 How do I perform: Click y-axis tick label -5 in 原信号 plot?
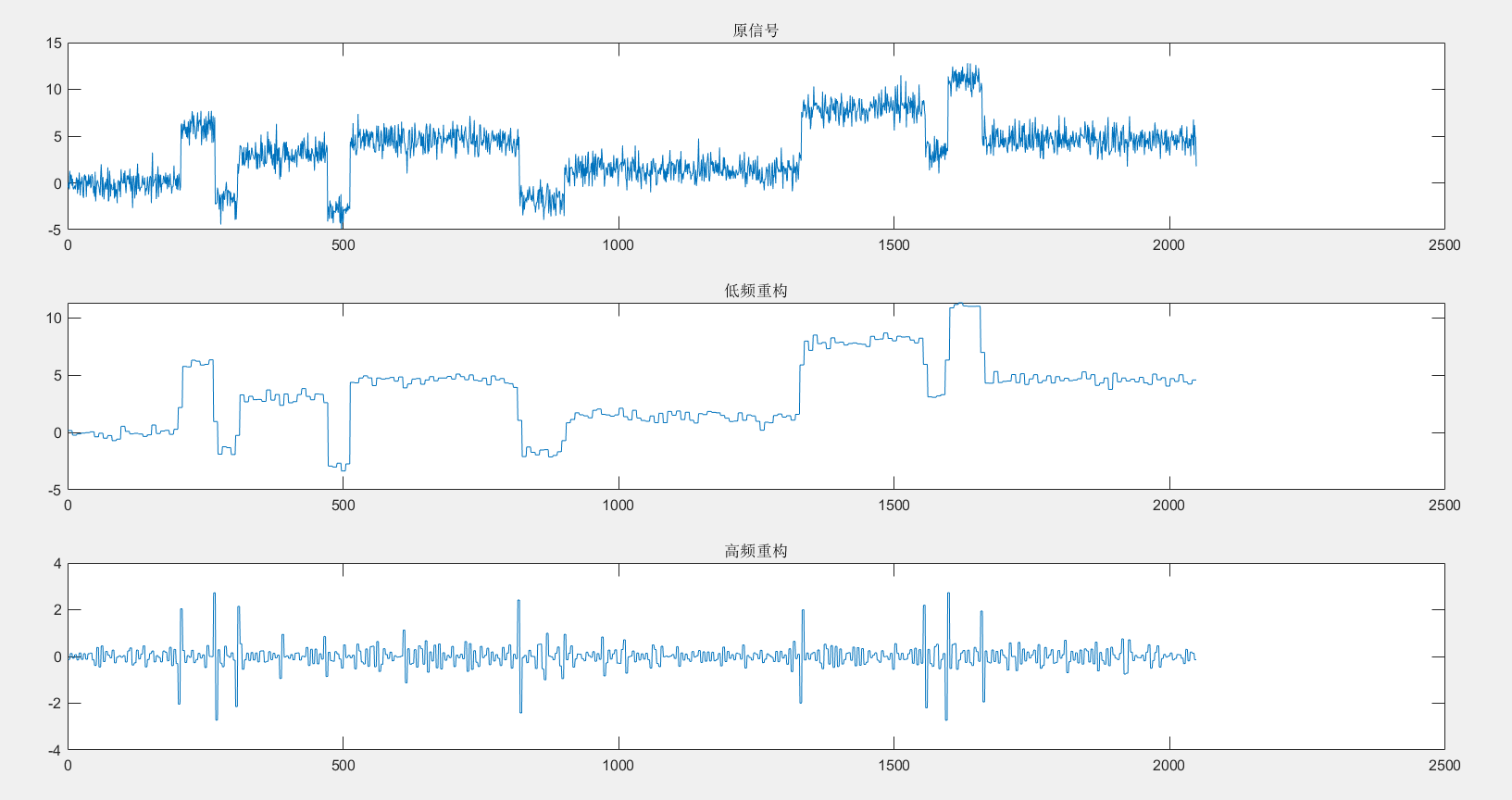(56, 230)
